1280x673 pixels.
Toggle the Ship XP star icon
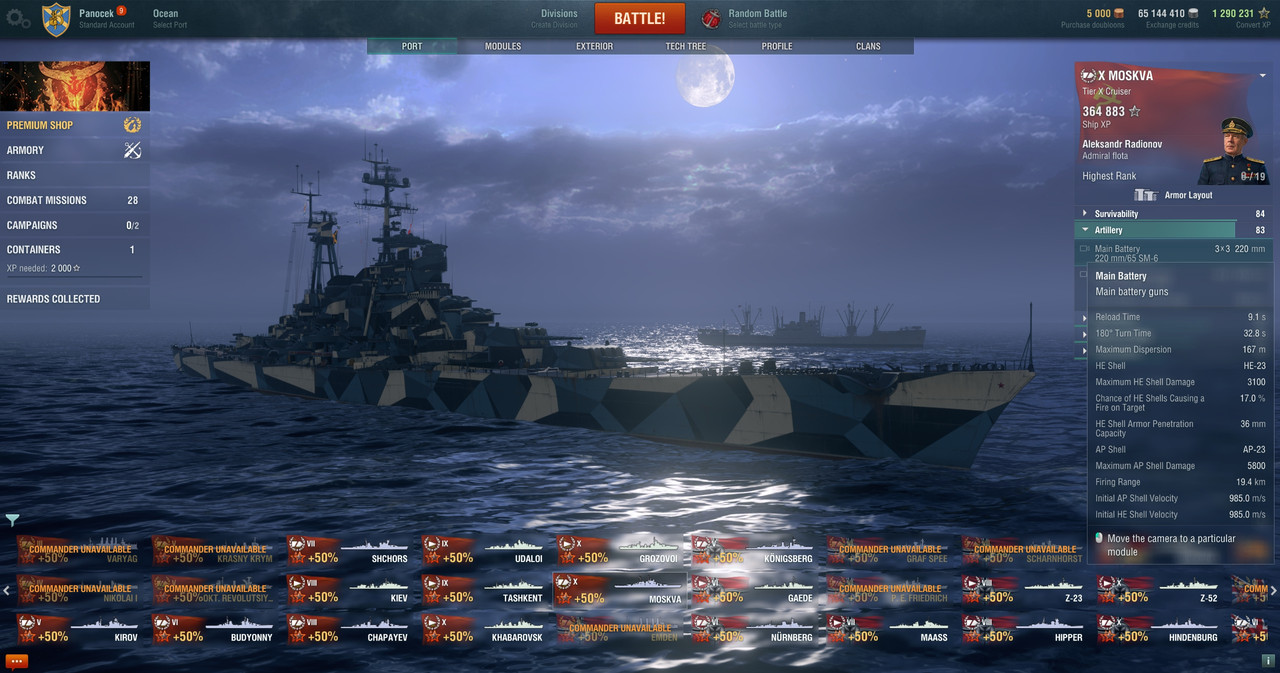pyautogui.click(x=1134, y=111)
